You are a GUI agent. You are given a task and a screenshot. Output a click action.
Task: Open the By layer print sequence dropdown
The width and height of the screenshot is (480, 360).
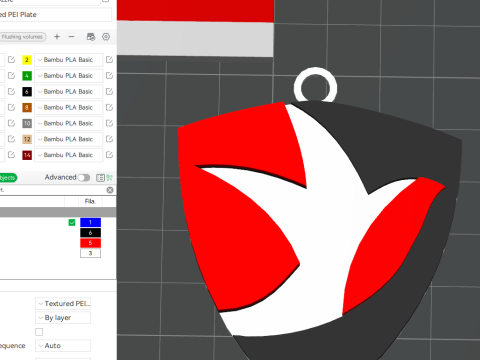63,318
